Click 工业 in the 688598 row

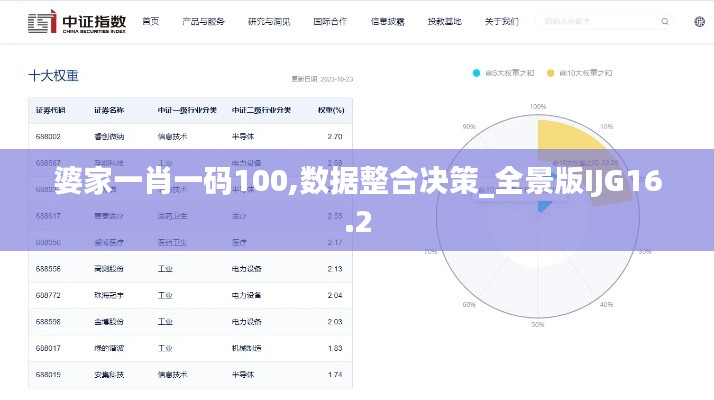(165, 322)
